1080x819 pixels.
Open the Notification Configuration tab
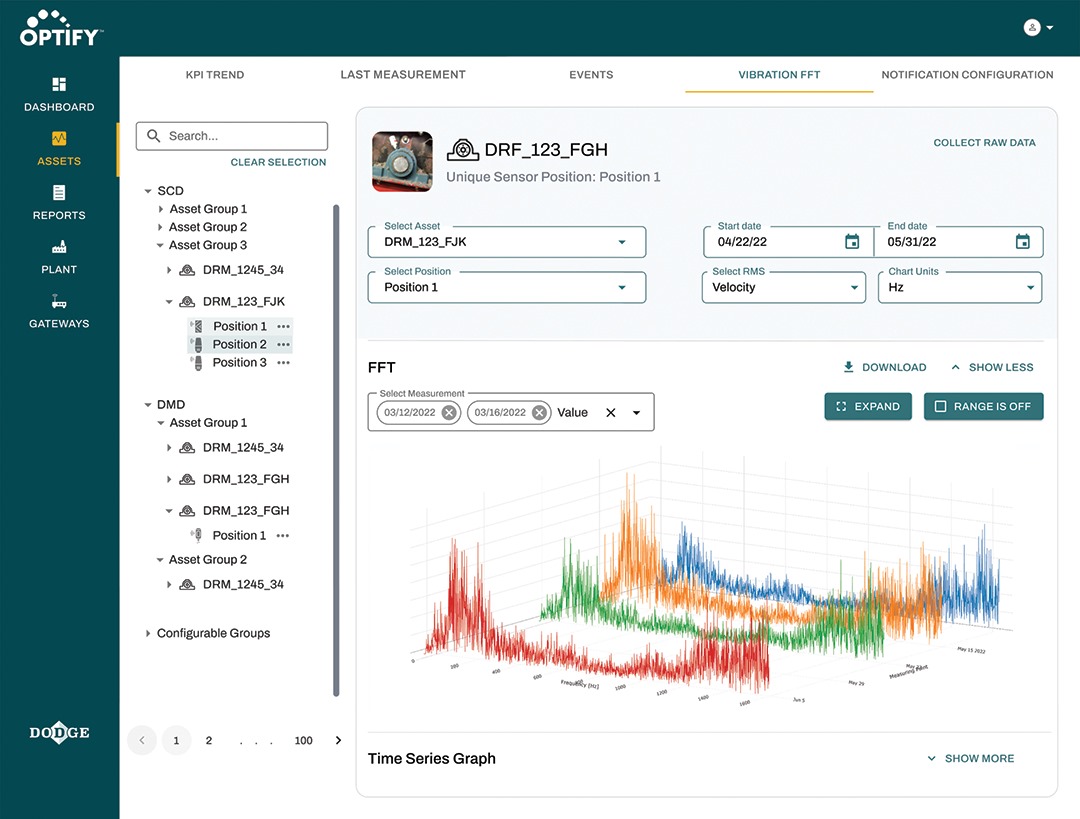click(x=967, y=75)
